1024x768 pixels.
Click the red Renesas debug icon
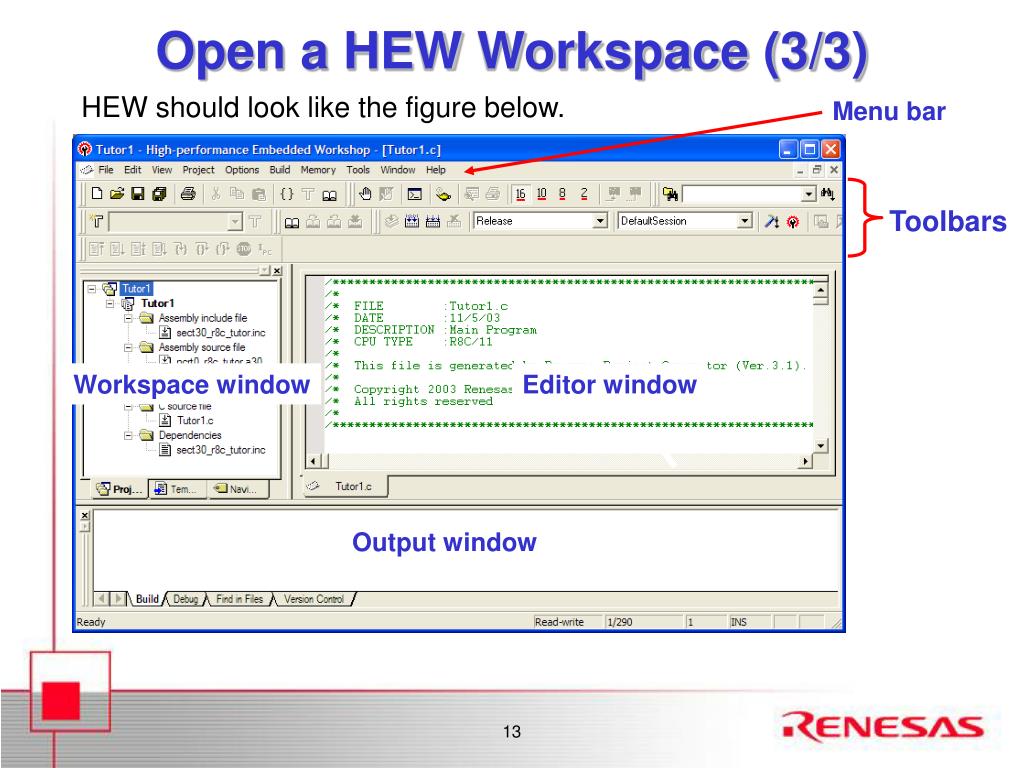pos(793,222)
